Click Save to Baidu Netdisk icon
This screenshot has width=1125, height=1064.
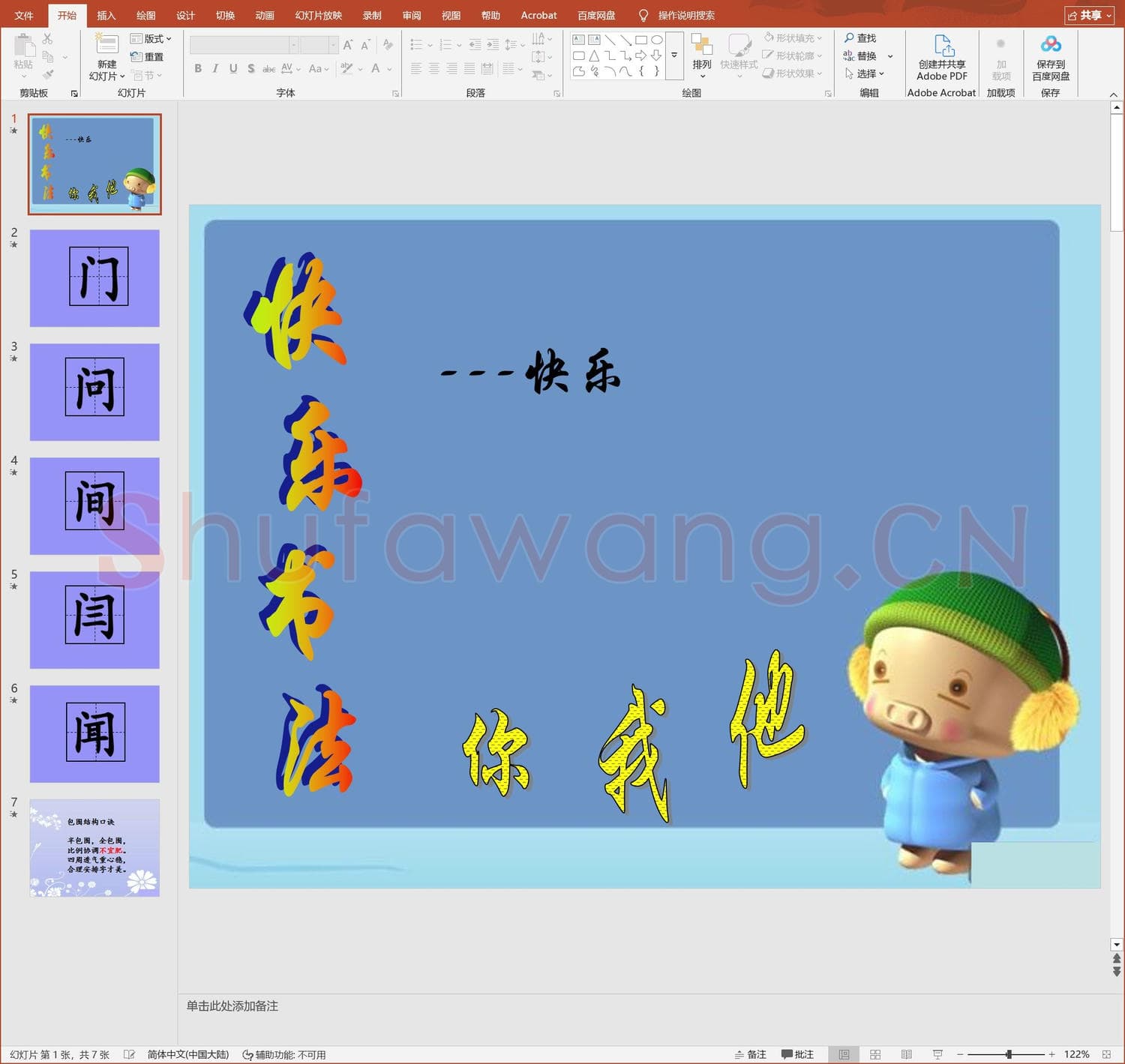click(x=1051, y=45)
